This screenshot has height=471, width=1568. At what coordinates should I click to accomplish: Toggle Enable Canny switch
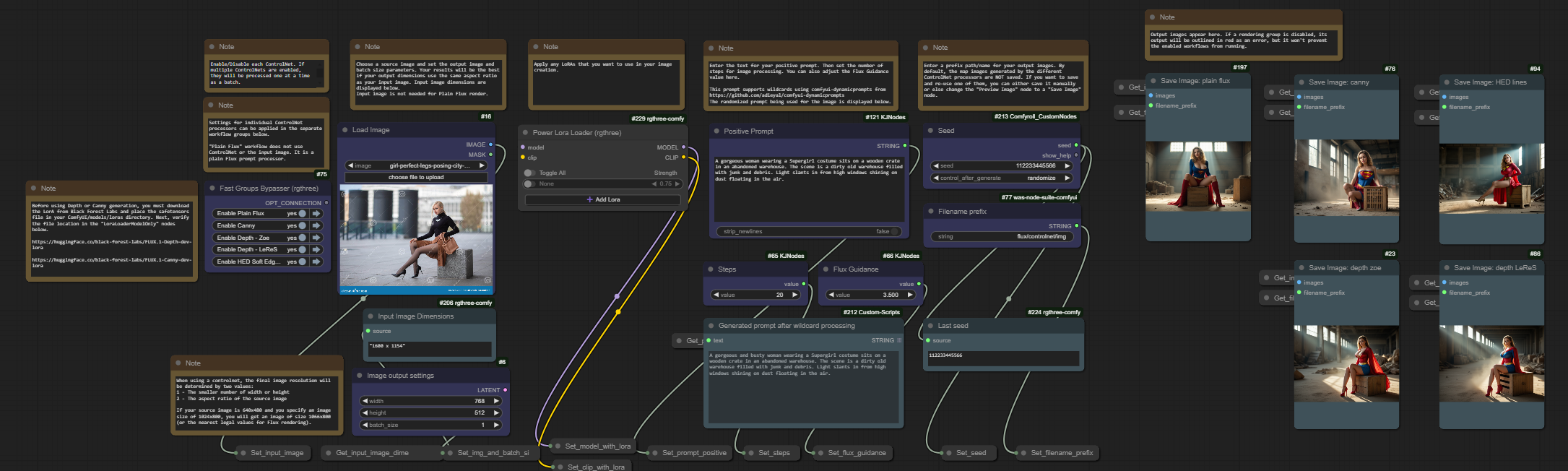tap(302, 225)
